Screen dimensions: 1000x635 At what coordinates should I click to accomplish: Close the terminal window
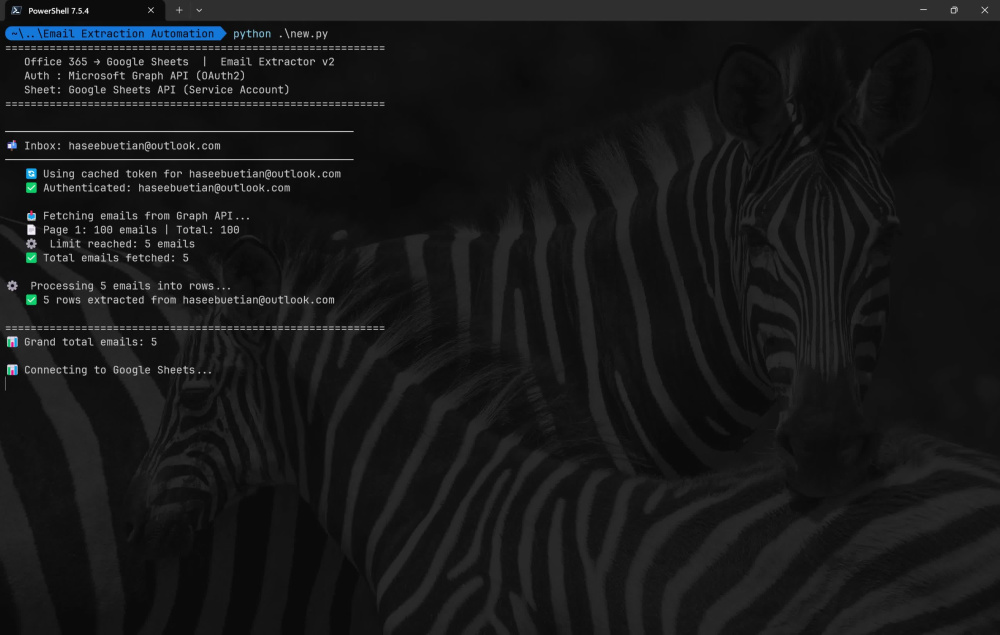click(985, 10)
